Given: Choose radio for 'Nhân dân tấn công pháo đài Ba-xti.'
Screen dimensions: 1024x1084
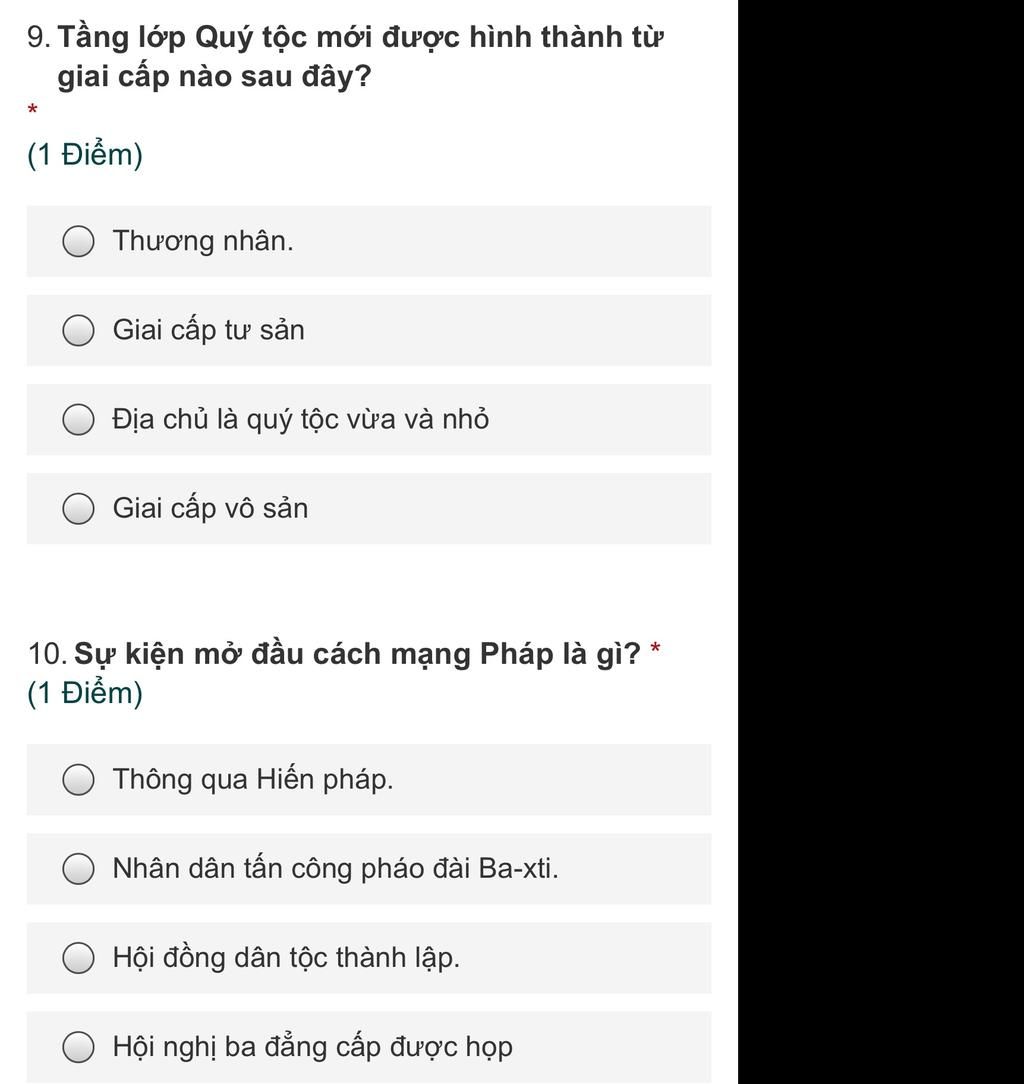Looking at the screenshot, I should (78, 869).
